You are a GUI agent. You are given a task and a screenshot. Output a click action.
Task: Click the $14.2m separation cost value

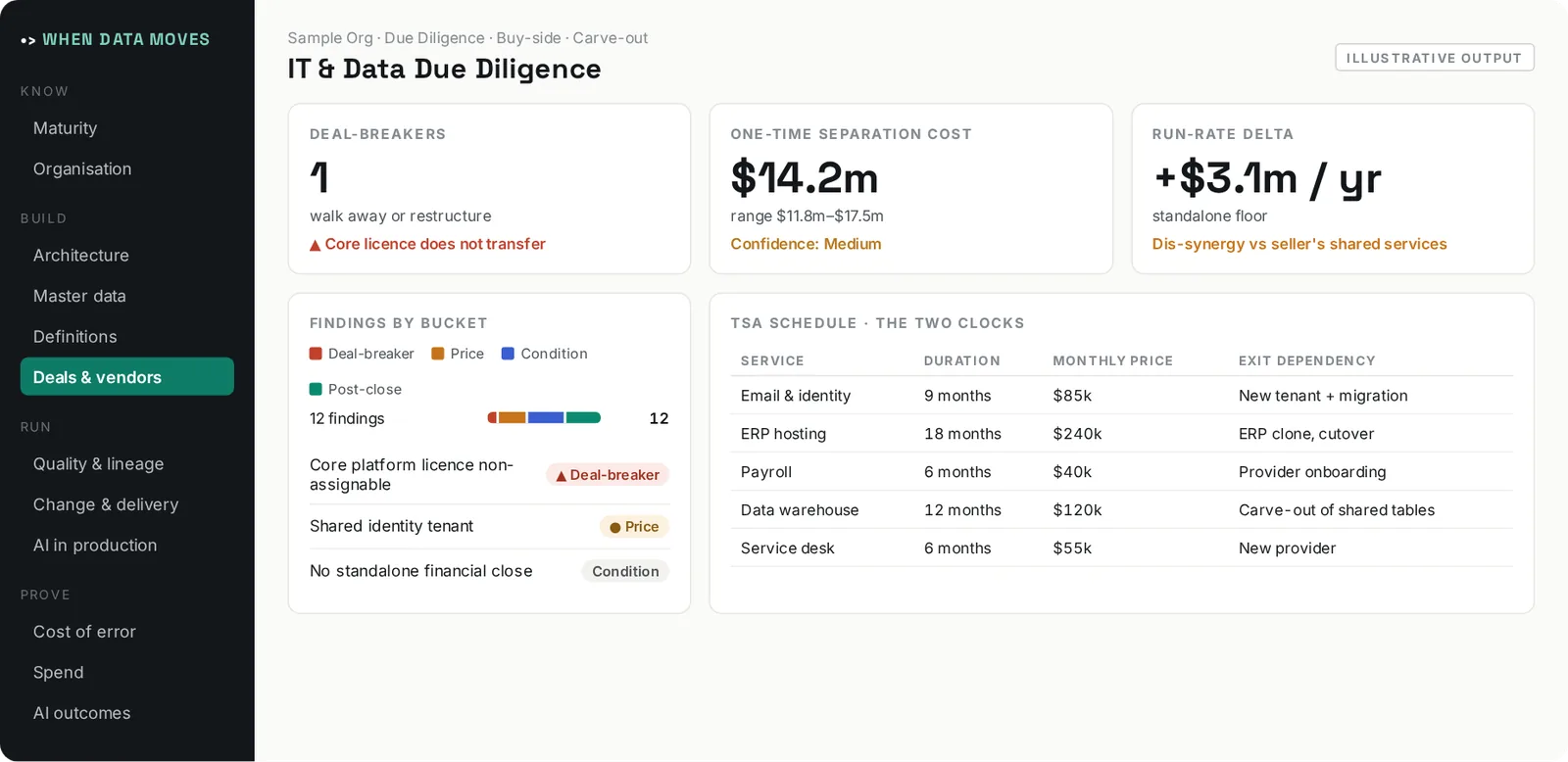click(805, 178)
